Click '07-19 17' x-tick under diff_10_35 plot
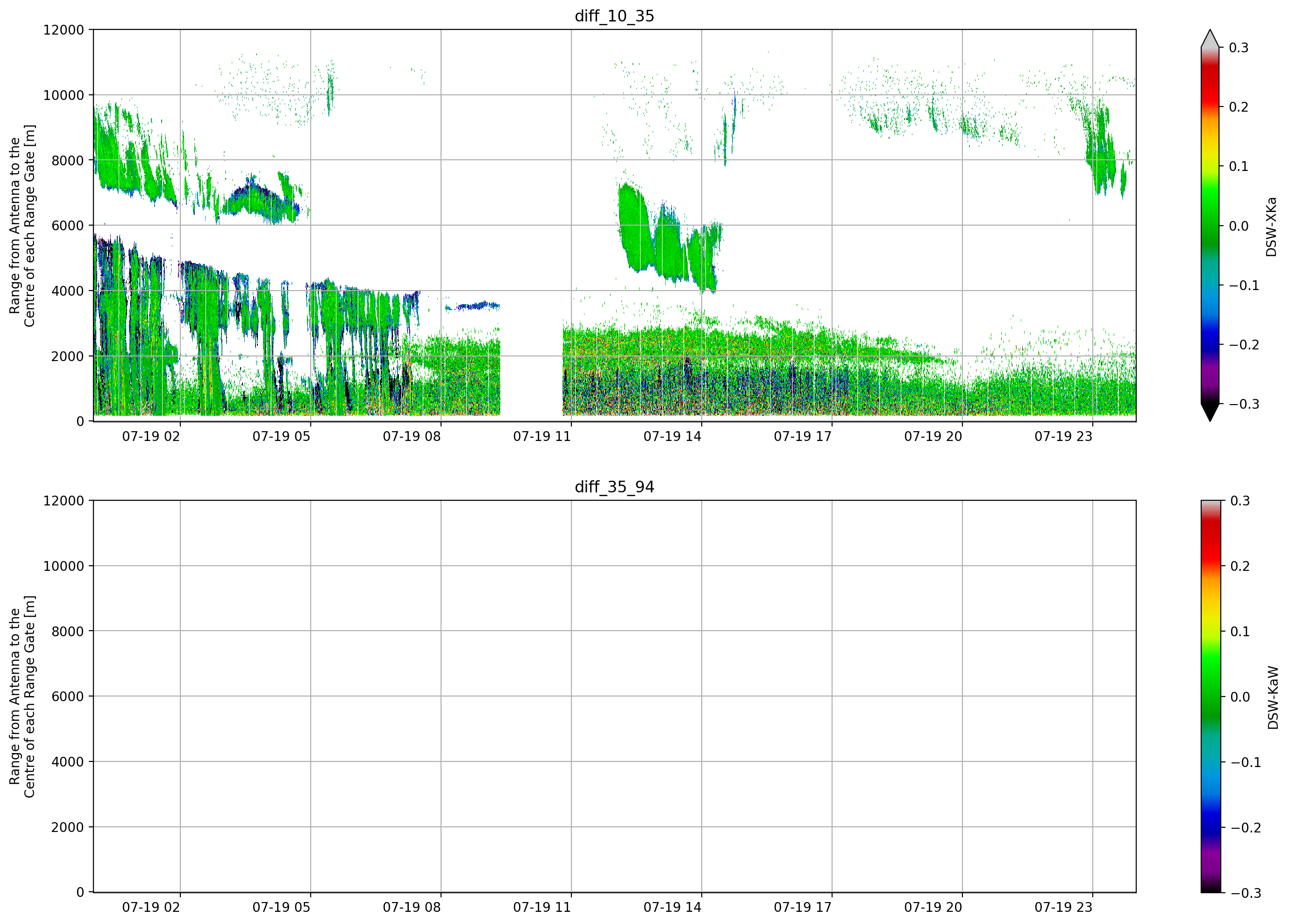This screenshot has height=924, width=1289. pos(803,436)
